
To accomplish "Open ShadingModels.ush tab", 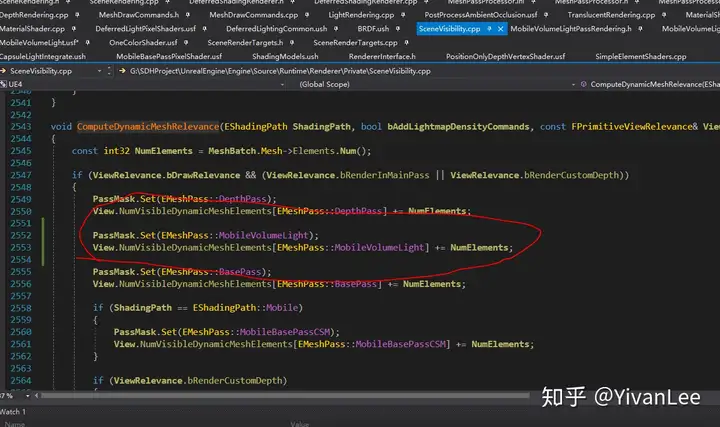I will [x=285, y=56].
